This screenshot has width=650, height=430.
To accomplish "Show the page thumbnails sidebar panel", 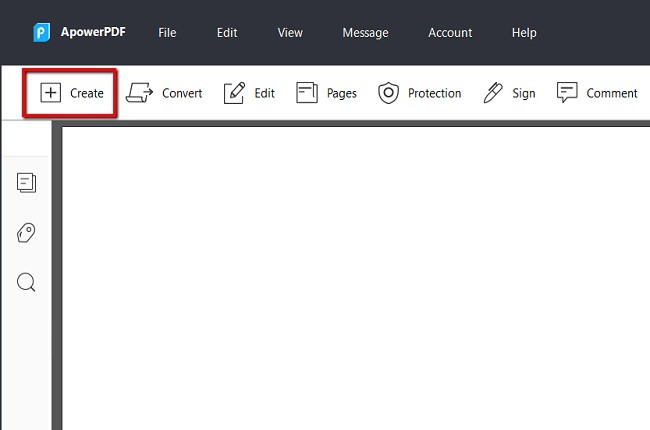I will pyautogui.click(x=27, y=182).
